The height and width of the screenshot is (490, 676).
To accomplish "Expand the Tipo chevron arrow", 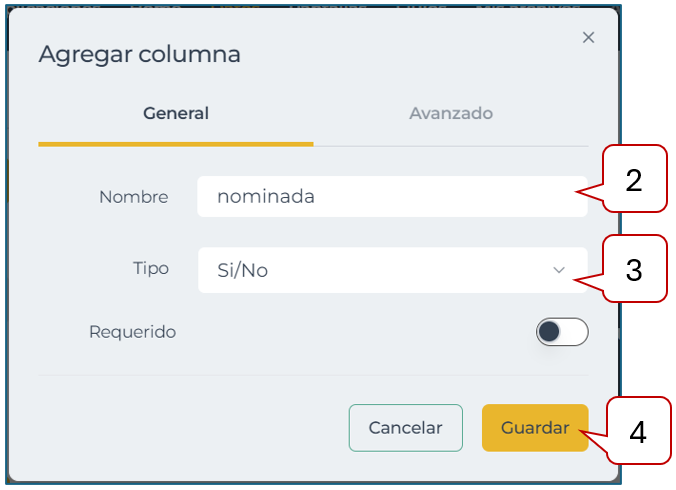I will point(559,270).
